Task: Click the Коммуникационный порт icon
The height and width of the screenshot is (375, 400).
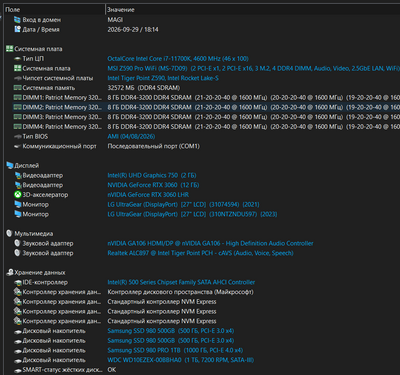Action: pos(17,146)
